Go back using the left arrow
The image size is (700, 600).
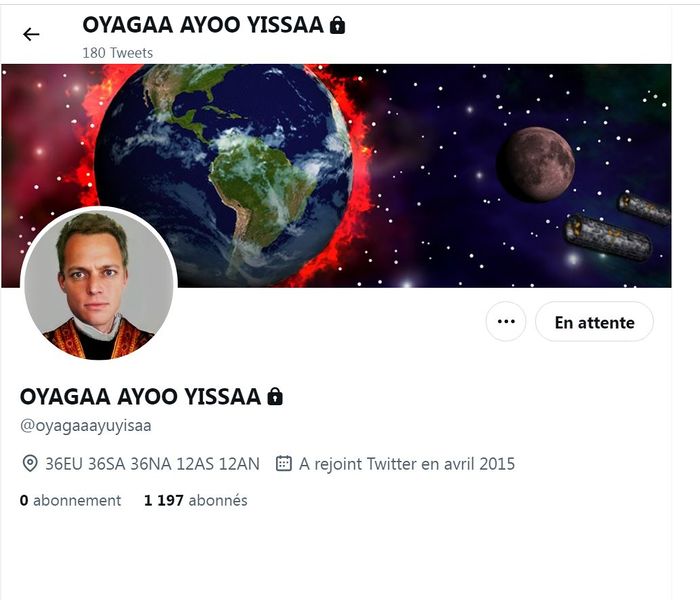tap(31, 34)
